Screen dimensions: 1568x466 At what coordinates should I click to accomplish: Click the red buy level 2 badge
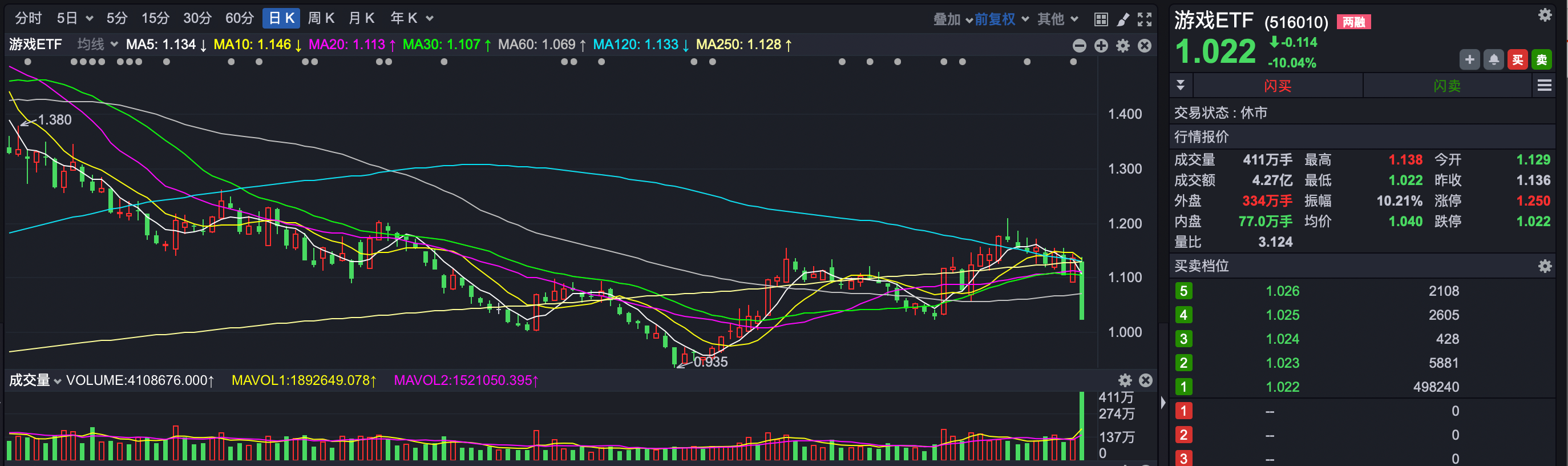(x=1183, y=435)
